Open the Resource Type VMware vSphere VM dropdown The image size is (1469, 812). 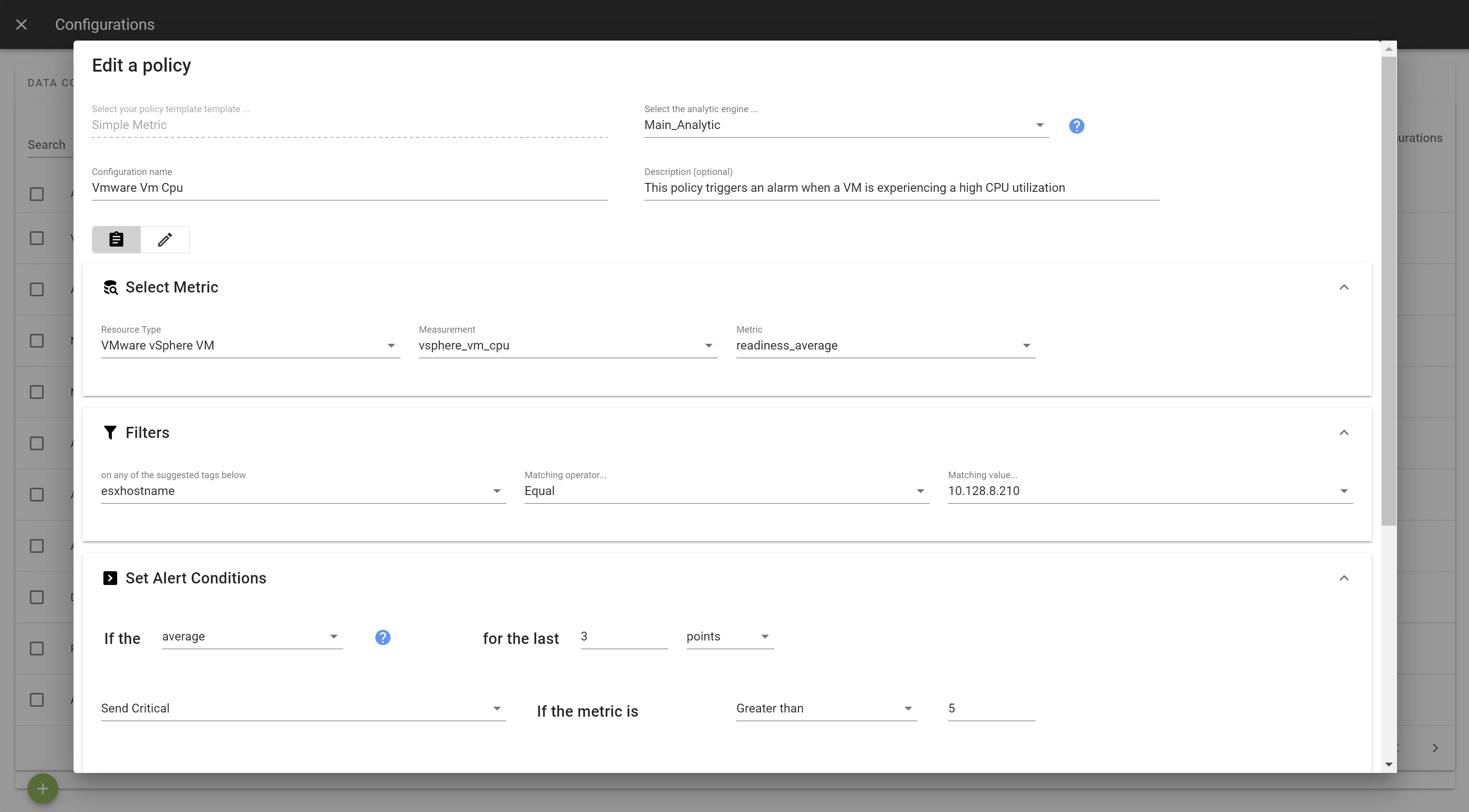tap(250, 346)
